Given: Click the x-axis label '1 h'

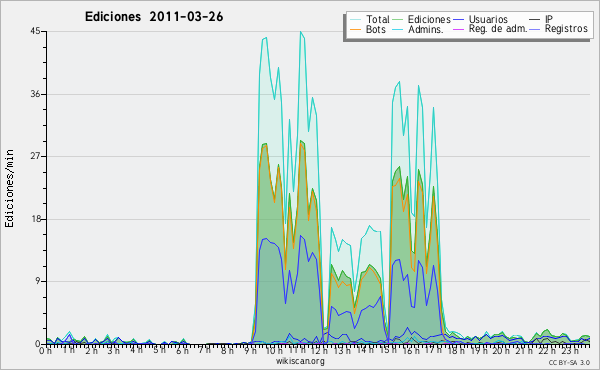Looking at the screenshot, I should [68, 350].
